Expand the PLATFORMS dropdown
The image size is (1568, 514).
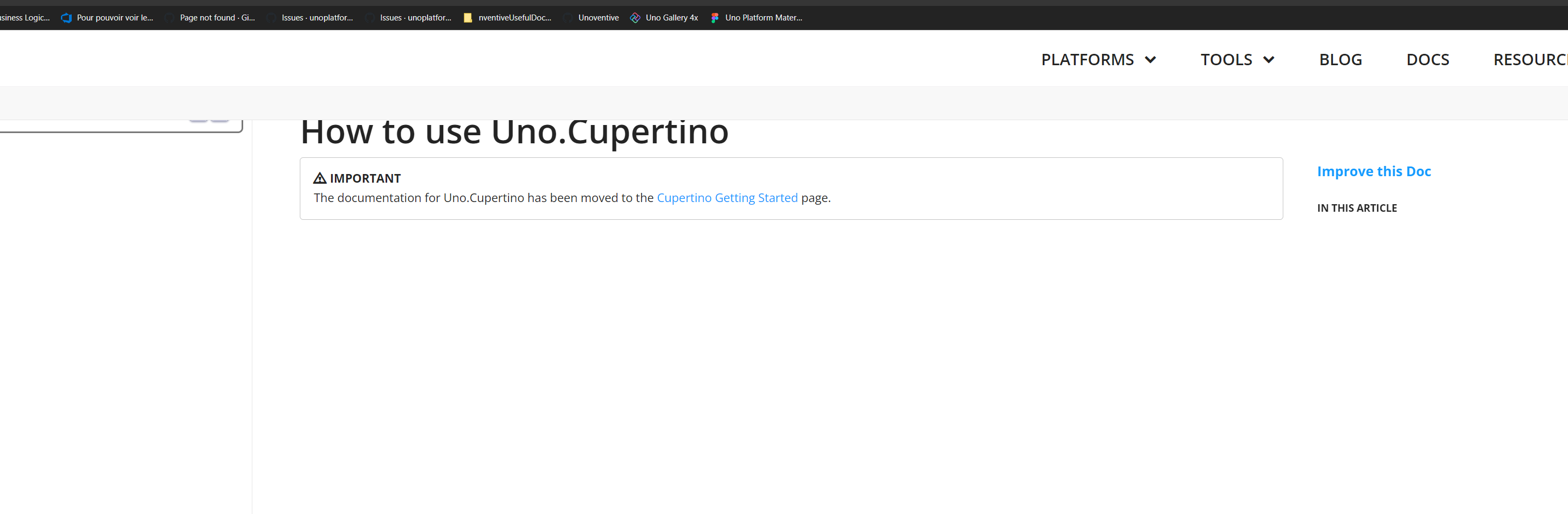tap(1097, 59)
